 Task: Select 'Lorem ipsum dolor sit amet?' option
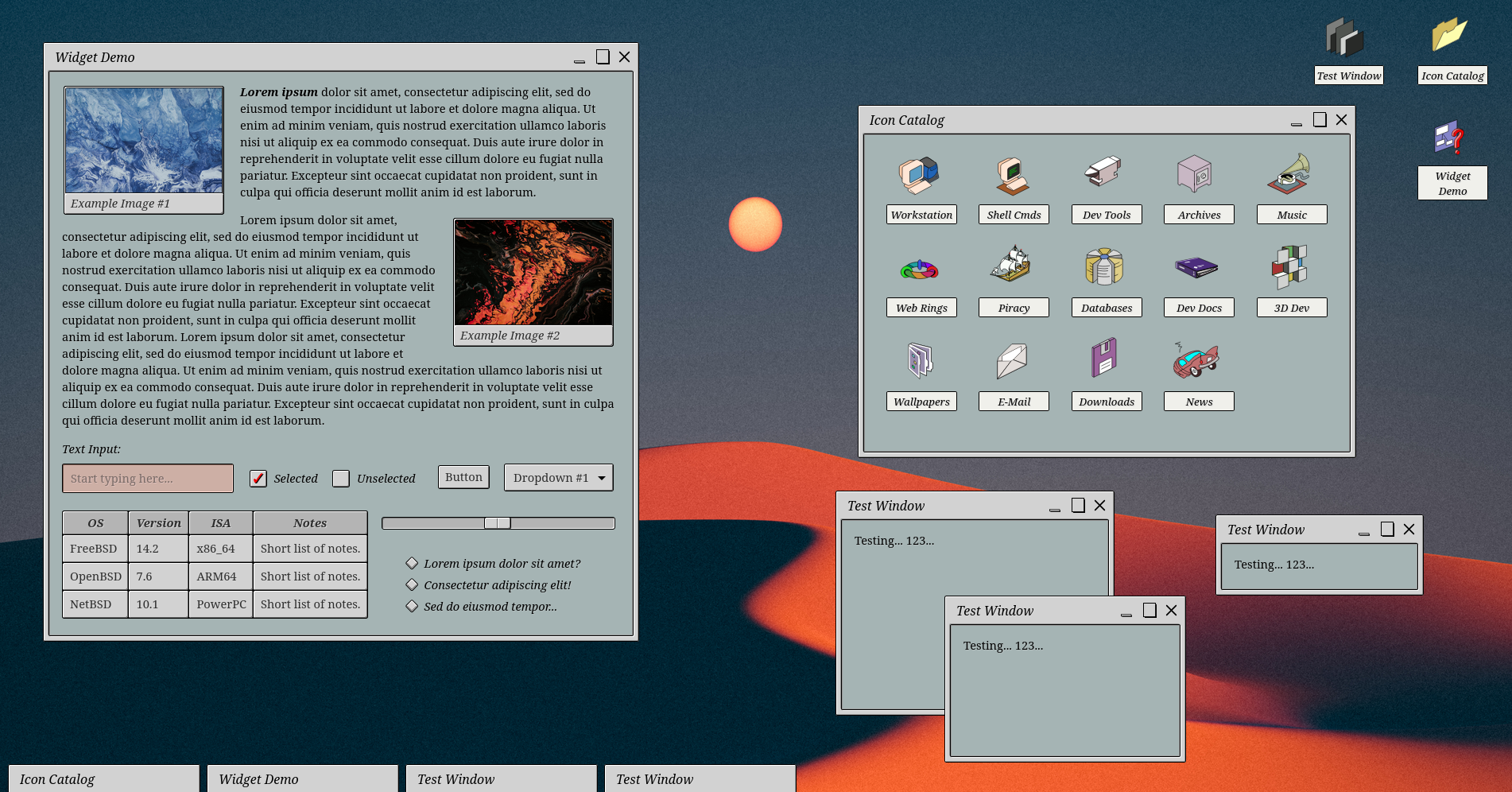click(412, 563)
